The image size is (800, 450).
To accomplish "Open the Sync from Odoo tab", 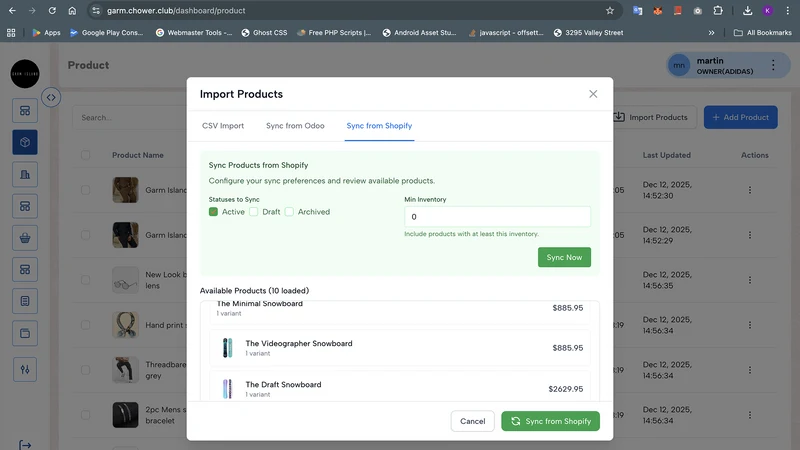I will pos(295,126).
